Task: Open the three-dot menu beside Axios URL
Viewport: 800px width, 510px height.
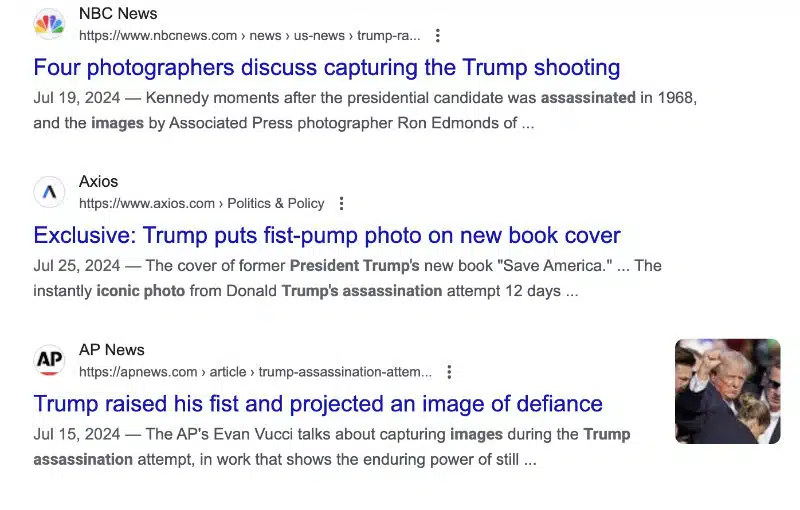Action: pyautogui.click(x=341, y=203)
